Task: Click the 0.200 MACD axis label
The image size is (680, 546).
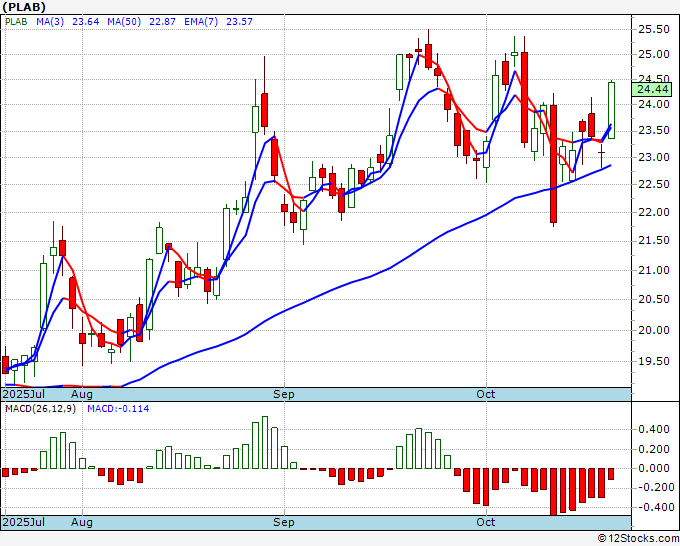Action: click(x=654, y=449)
